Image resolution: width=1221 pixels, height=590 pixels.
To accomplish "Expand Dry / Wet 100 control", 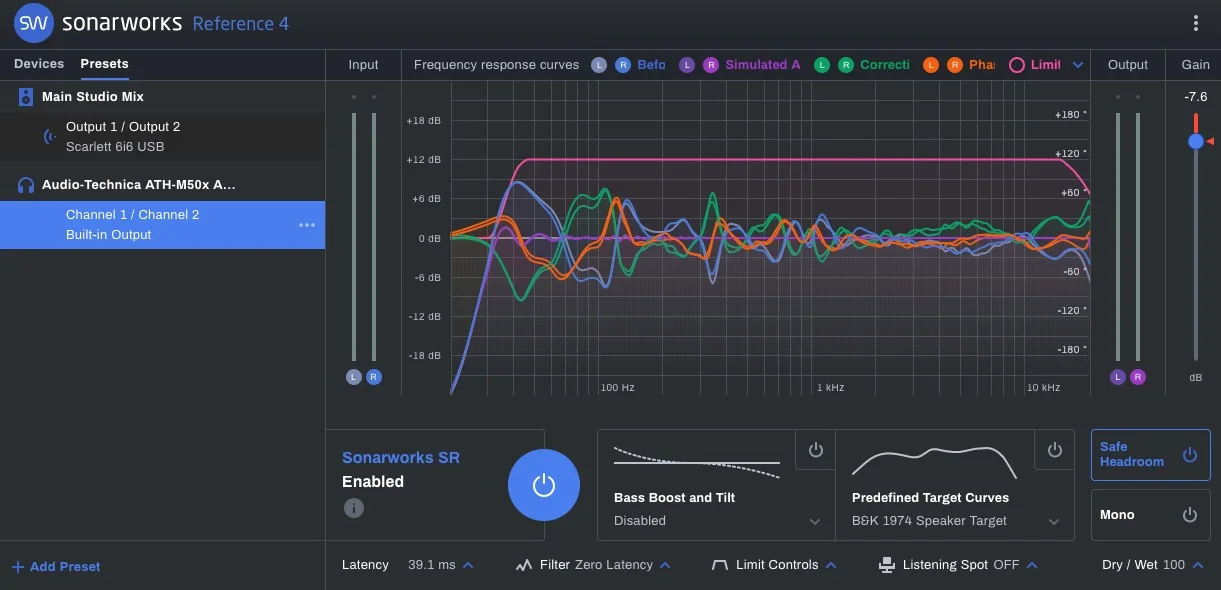I will tap(1198, 565).
